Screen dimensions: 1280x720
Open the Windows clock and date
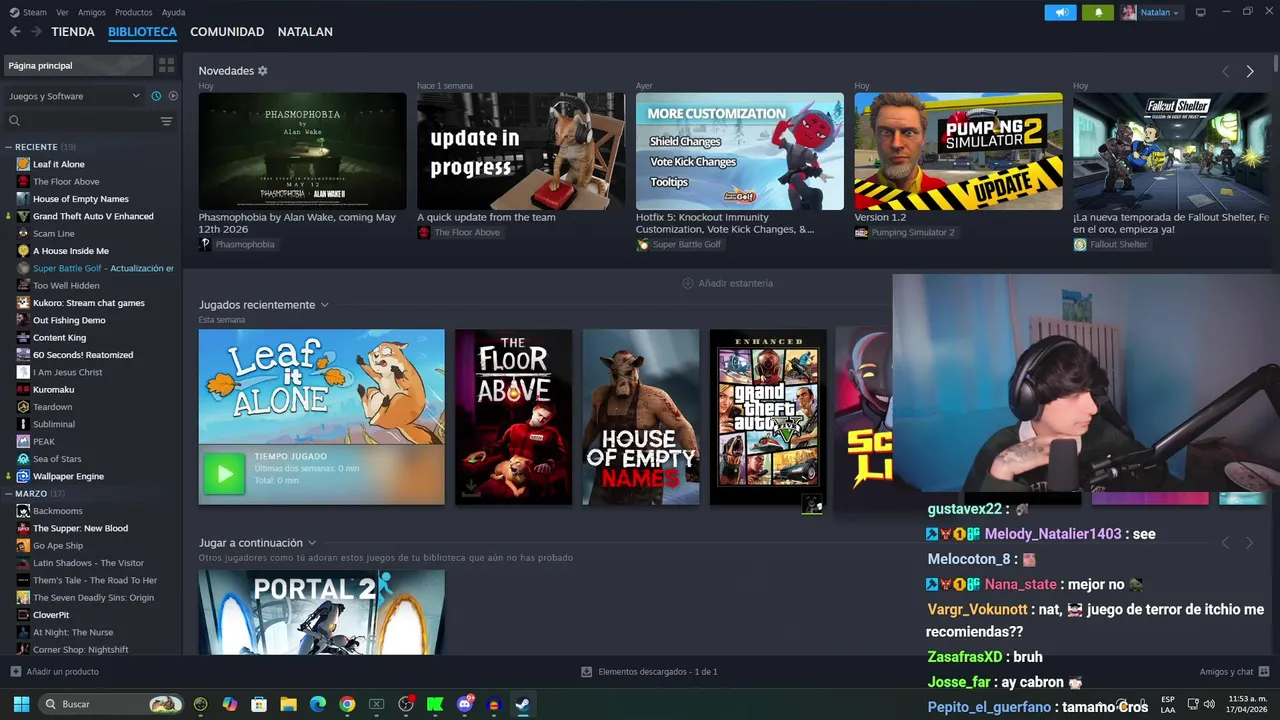point(1246,704)
